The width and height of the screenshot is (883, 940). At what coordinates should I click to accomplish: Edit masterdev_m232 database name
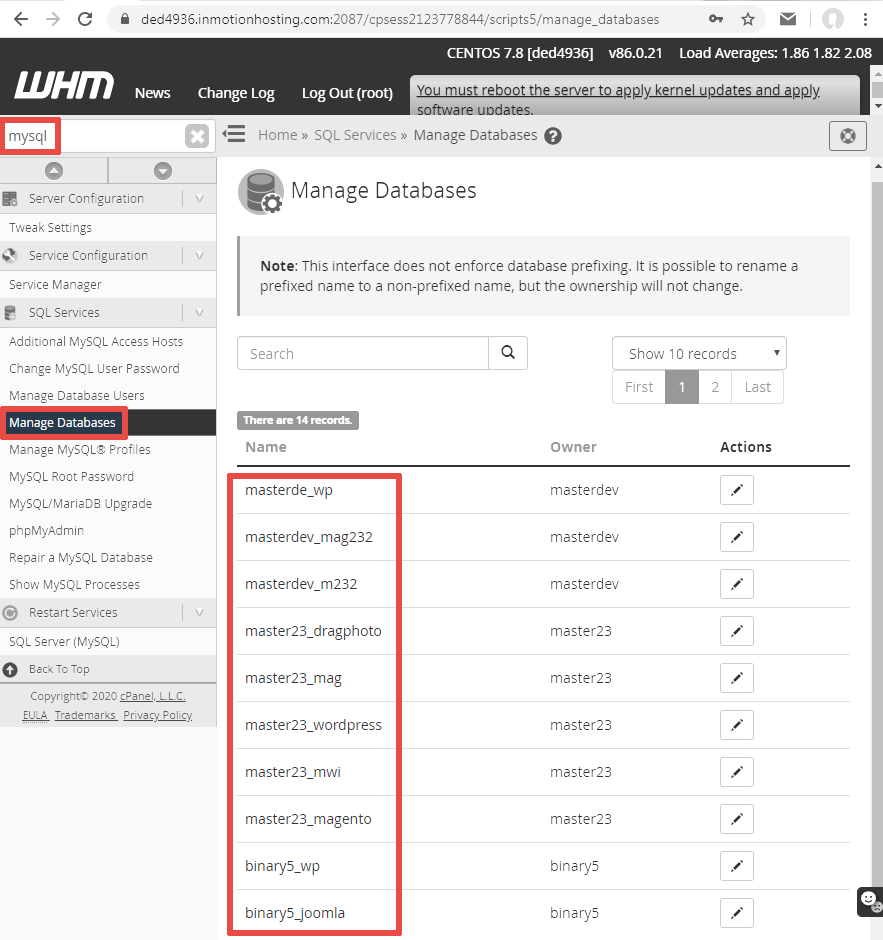click(737, 584)
